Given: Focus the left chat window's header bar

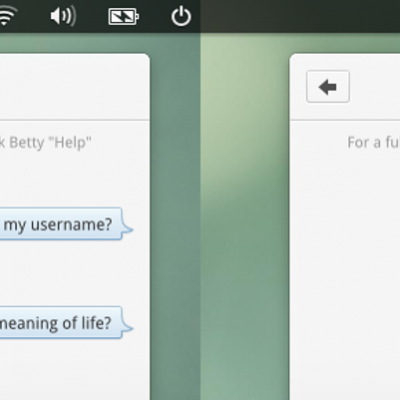Looking at the screenshot, I should tap(75, 87).
